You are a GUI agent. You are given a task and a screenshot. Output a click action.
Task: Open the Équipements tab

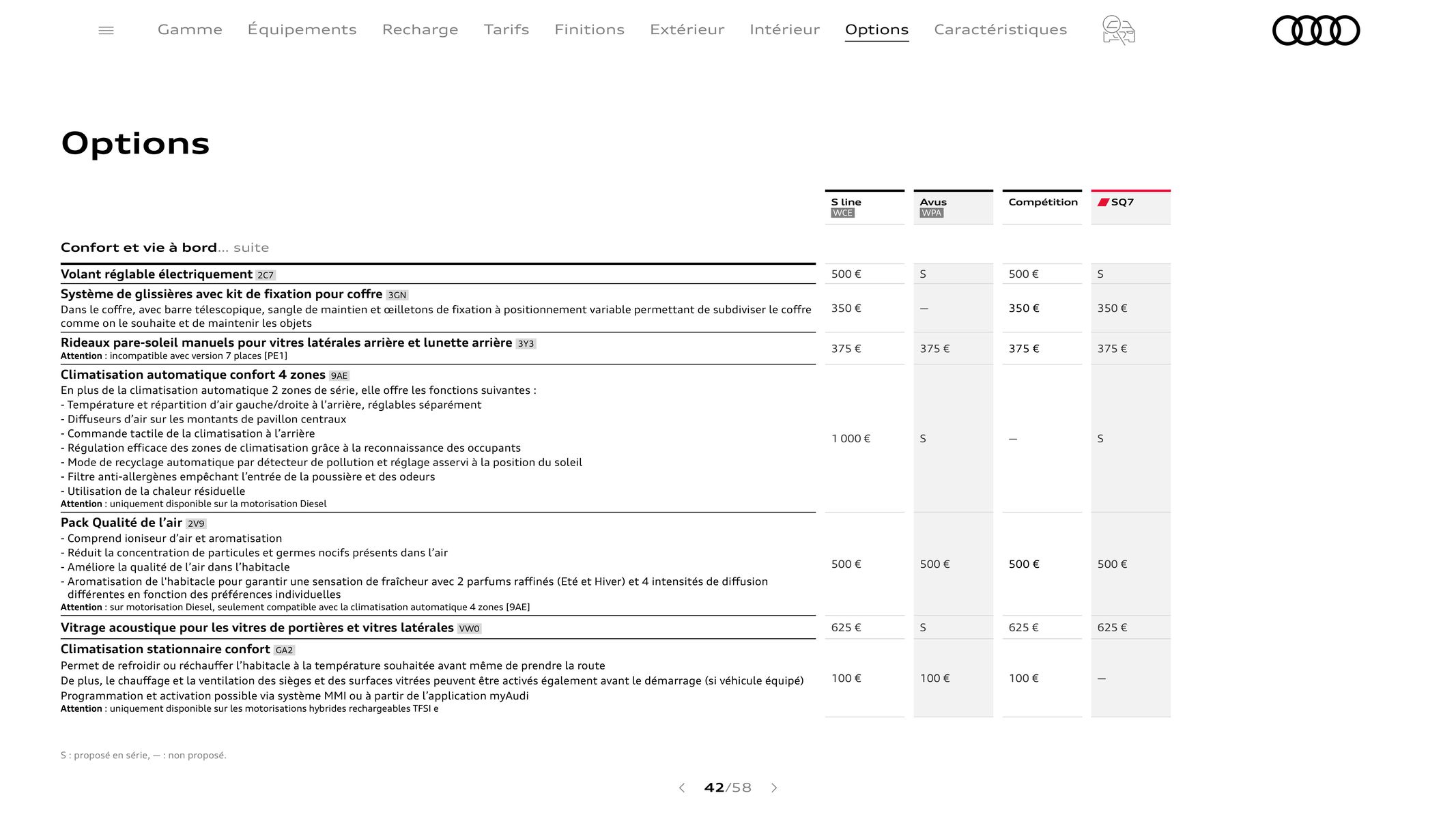click(302, 29)
